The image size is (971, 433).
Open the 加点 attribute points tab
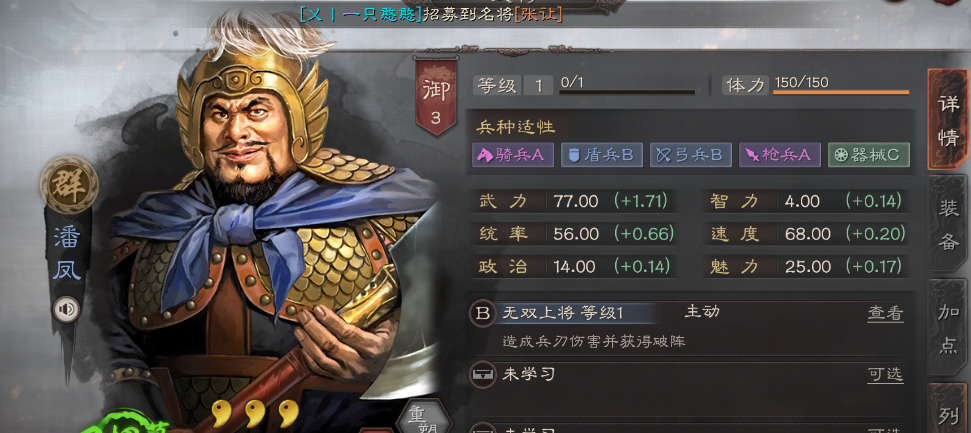[x=947, y=328]
